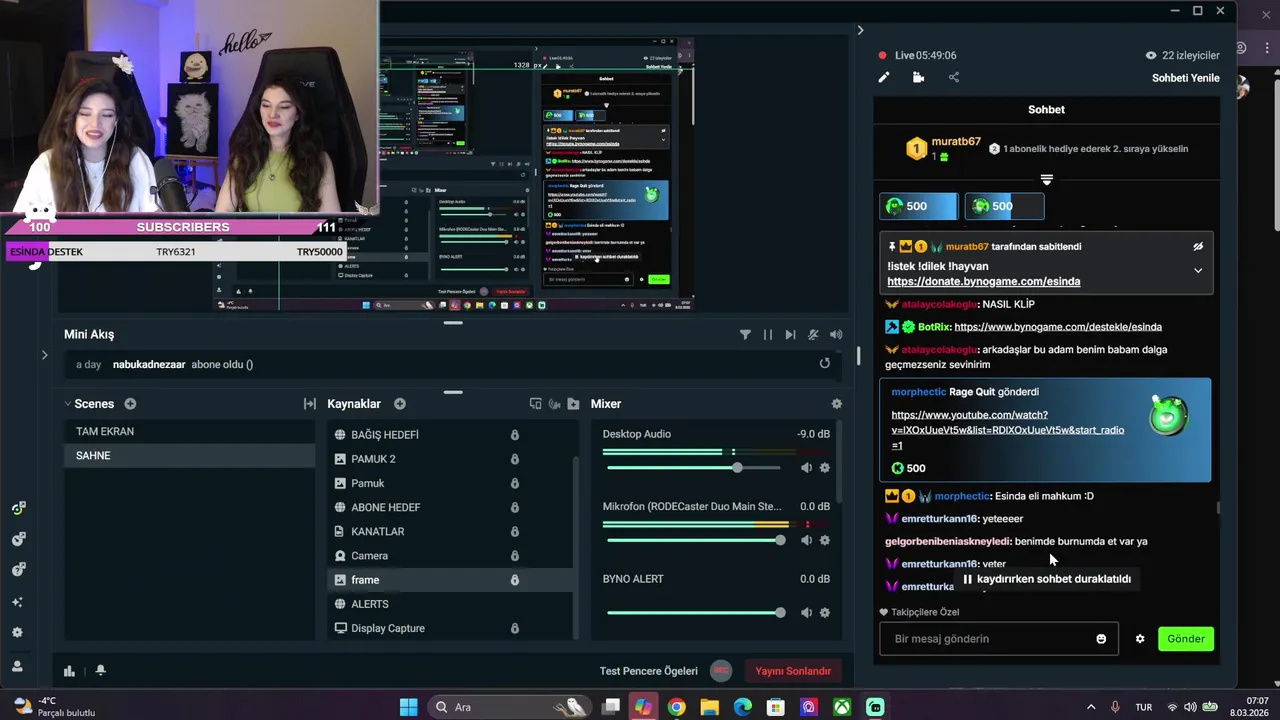Toggle lock on Camera source
This screenshot has width=1280, height=720.
click(x=515, y=556)
